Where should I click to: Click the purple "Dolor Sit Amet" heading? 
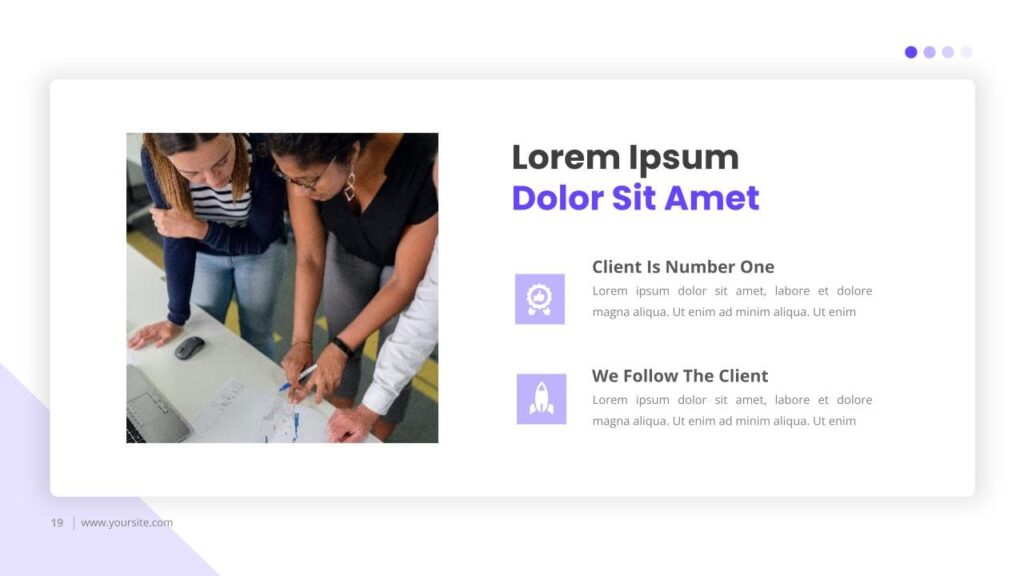pyautogui.click(x=635, y=198)
